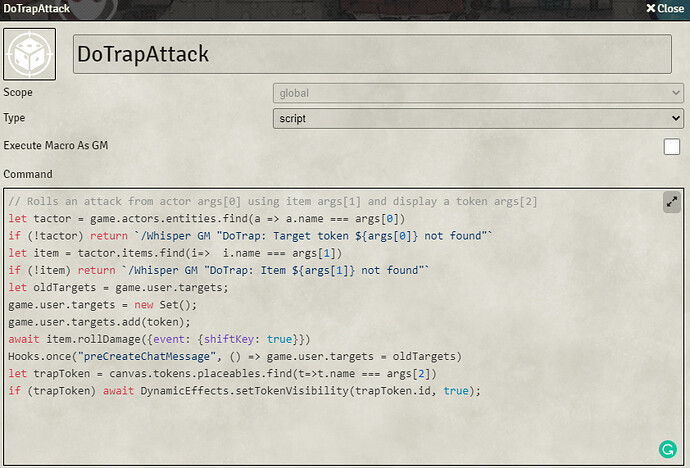
Task: Click the Execute Macro As GM label
Action: click(x=55, y=145)
